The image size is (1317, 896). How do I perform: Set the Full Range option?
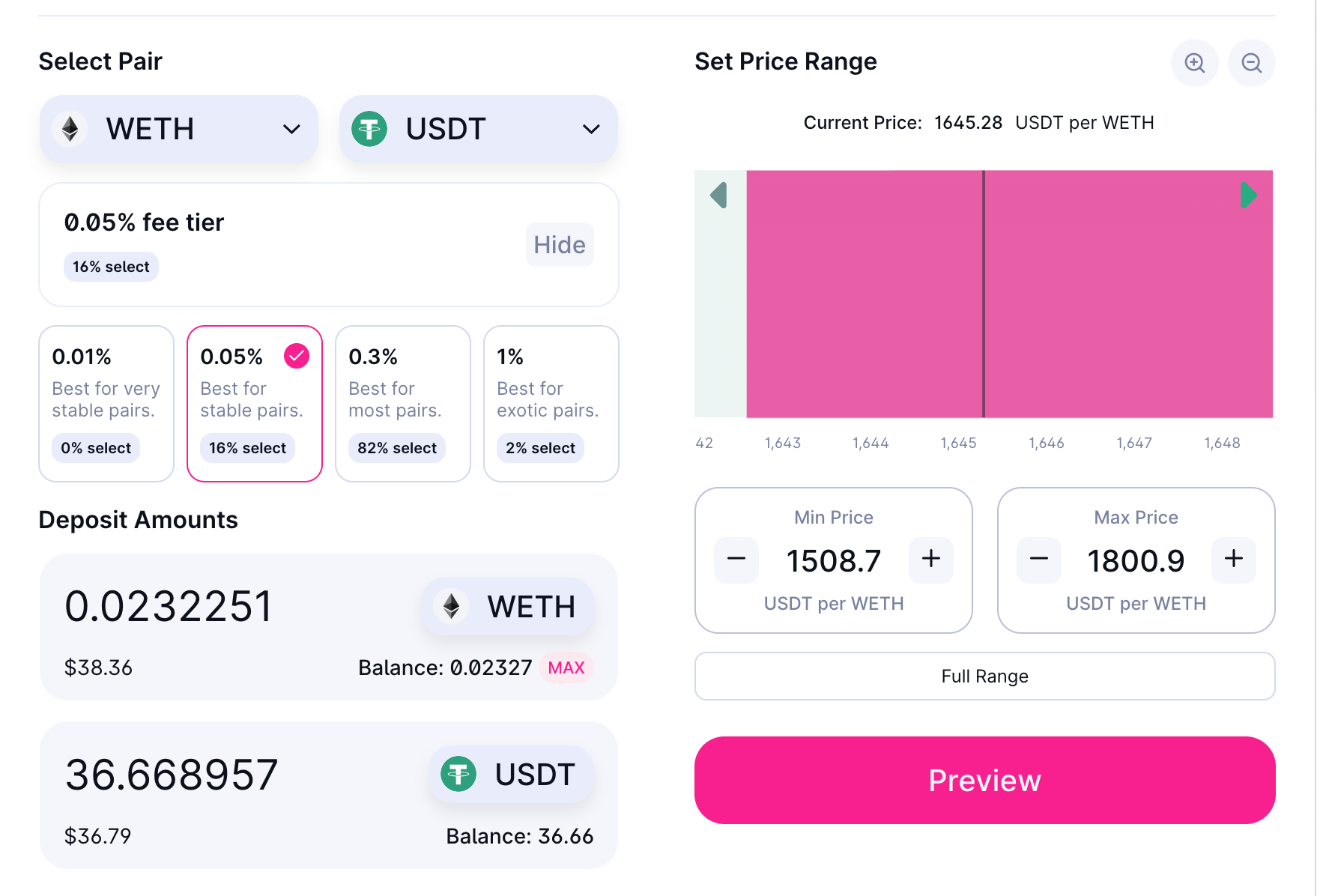pos(984,676)
